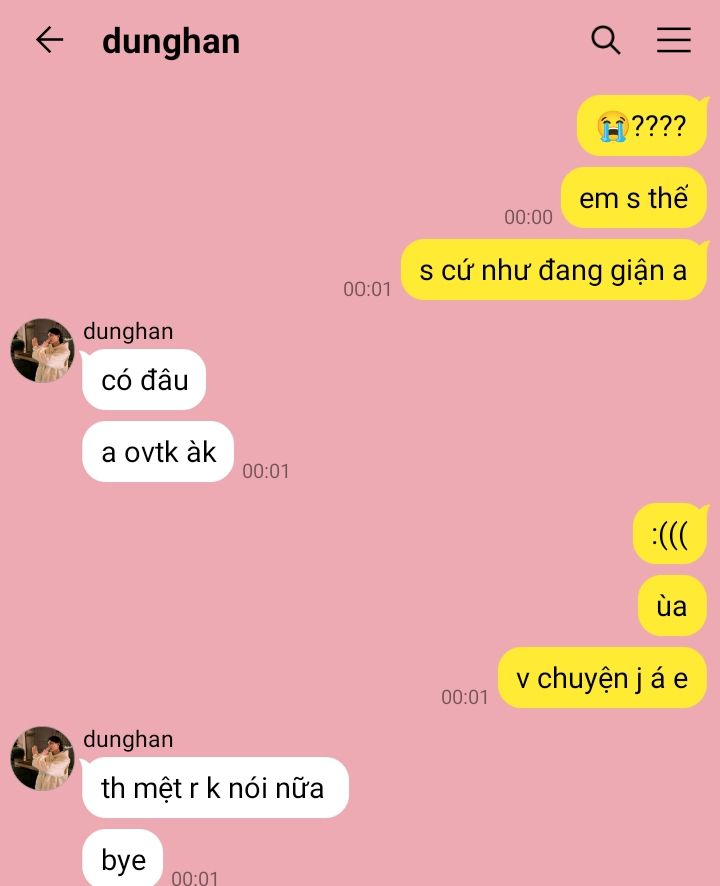Tap the 00:00 timestamp near 'em s thế'
The height and width of the screenshot is (886, 720).
tap(528, 217)
